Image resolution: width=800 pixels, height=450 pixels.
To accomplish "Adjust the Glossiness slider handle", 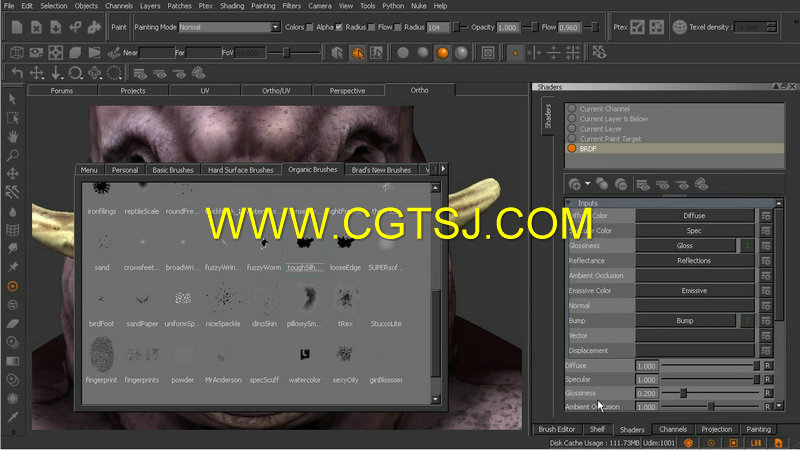I will tap(683, 393).
